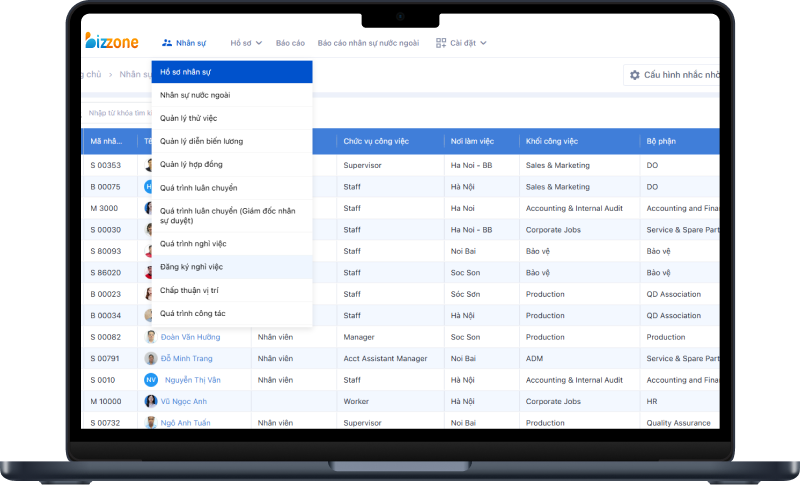Screen dimensions: 800x485
Task: Collapse the Nhân sự dropdown menu
Action: (x=183, y=43)
